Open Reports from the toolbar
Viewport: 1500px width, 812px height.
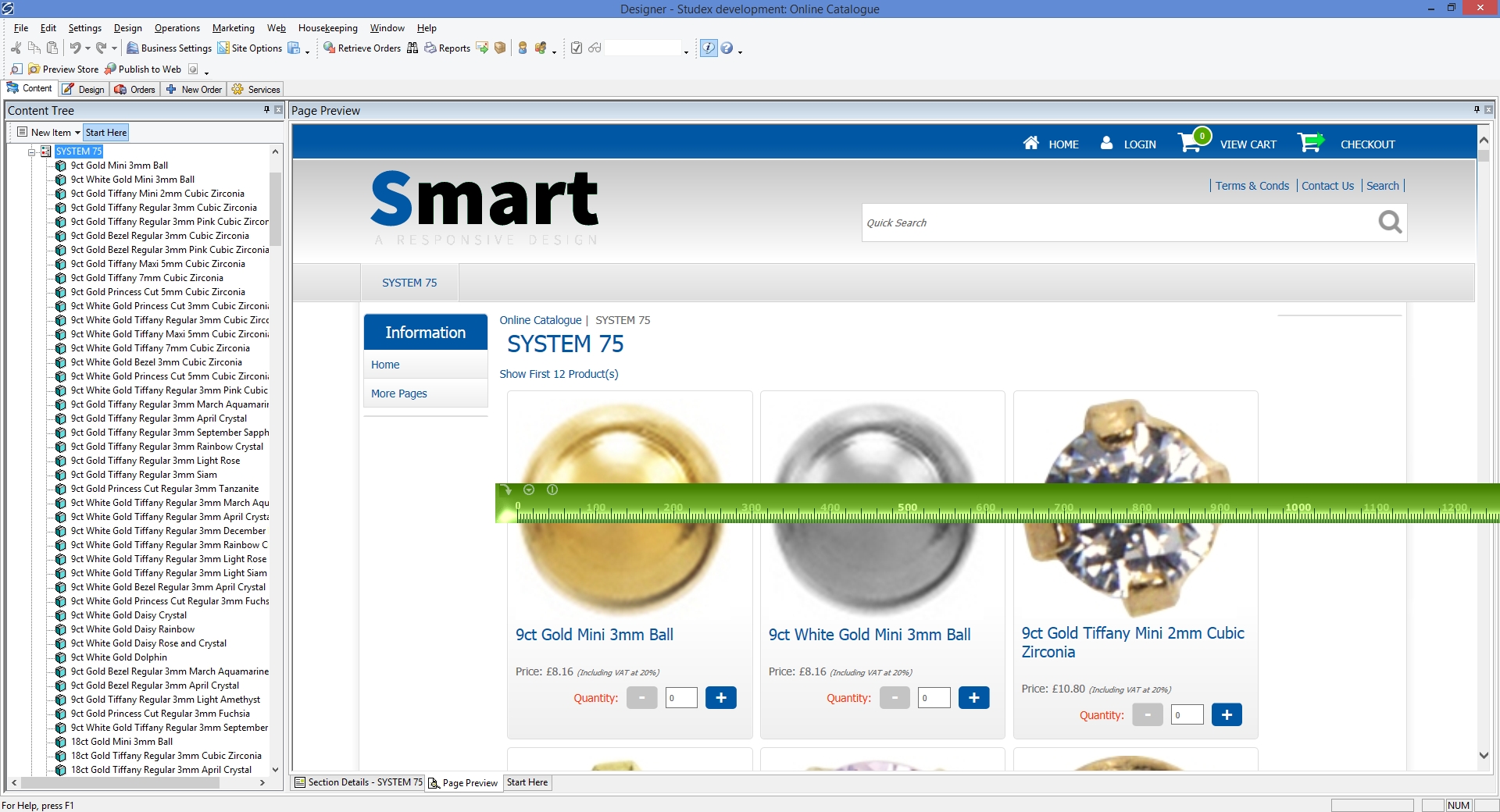447,48
